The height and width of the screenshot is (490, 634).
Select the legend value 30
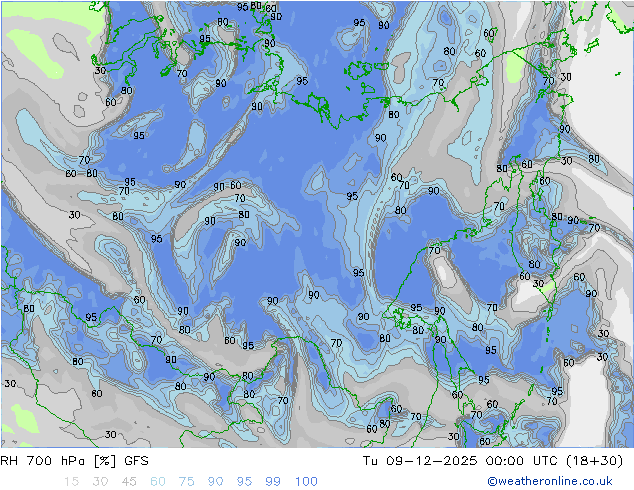100,481
